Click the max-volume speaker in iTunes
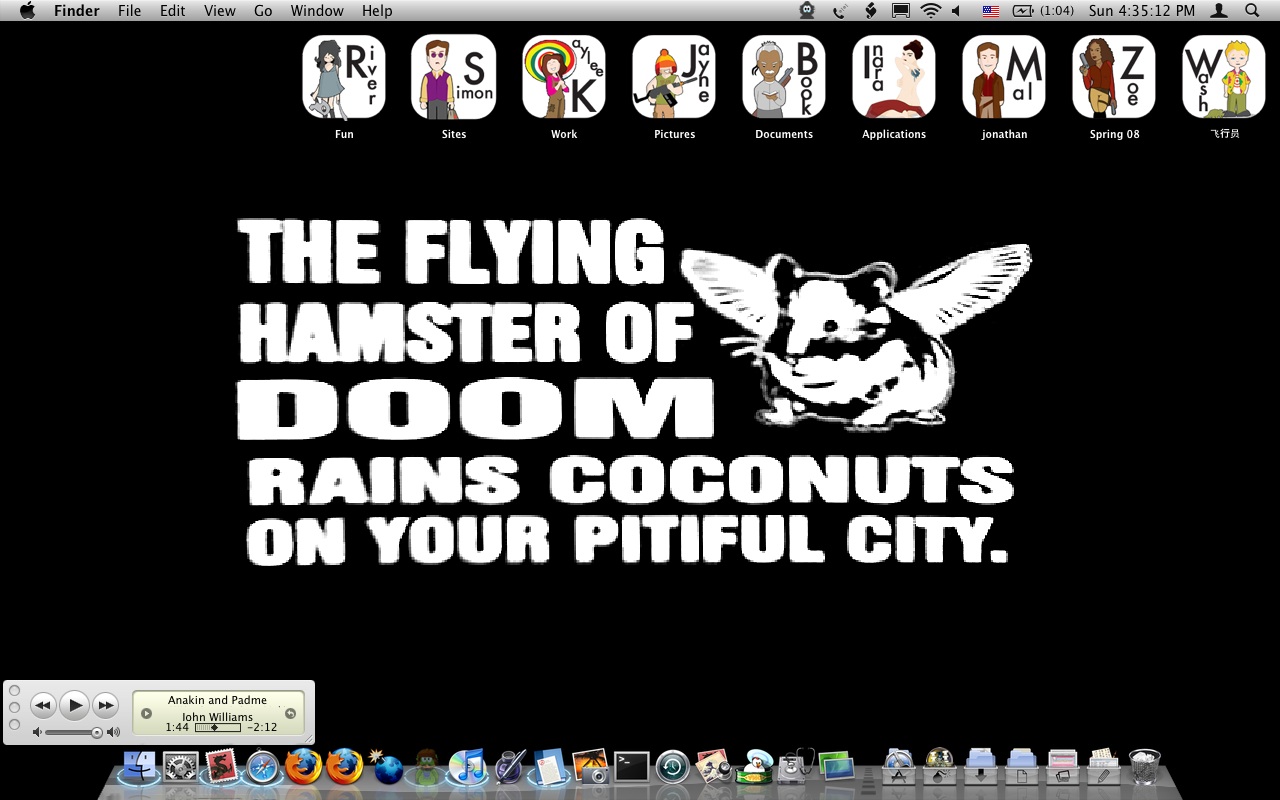The image size is (1280, 800). point(113,732)
